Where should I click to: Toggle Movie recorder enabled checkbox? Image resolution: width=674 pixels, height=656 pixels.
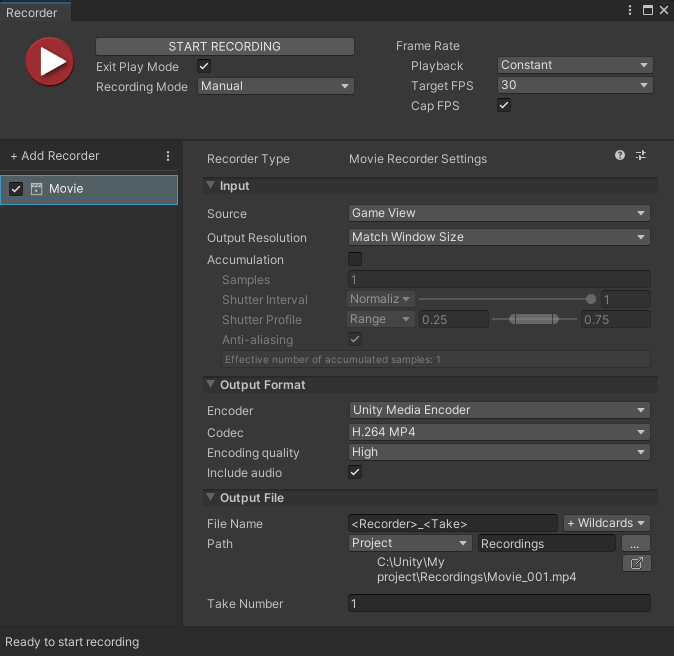click(x=16, y=189)
